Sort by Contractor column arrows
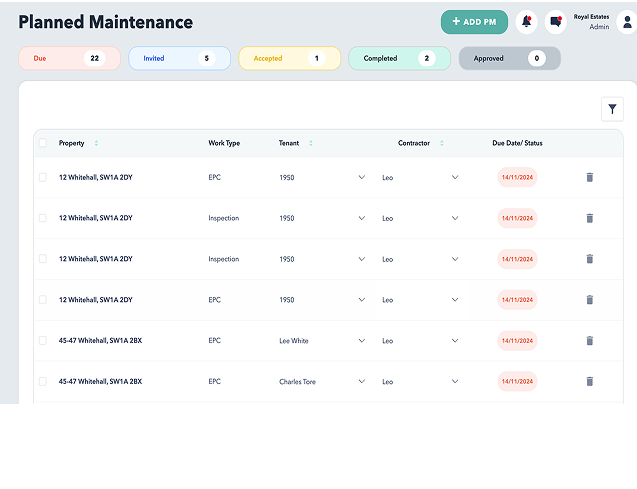Viewport: 637px width, 489px height. coord(442,143)
